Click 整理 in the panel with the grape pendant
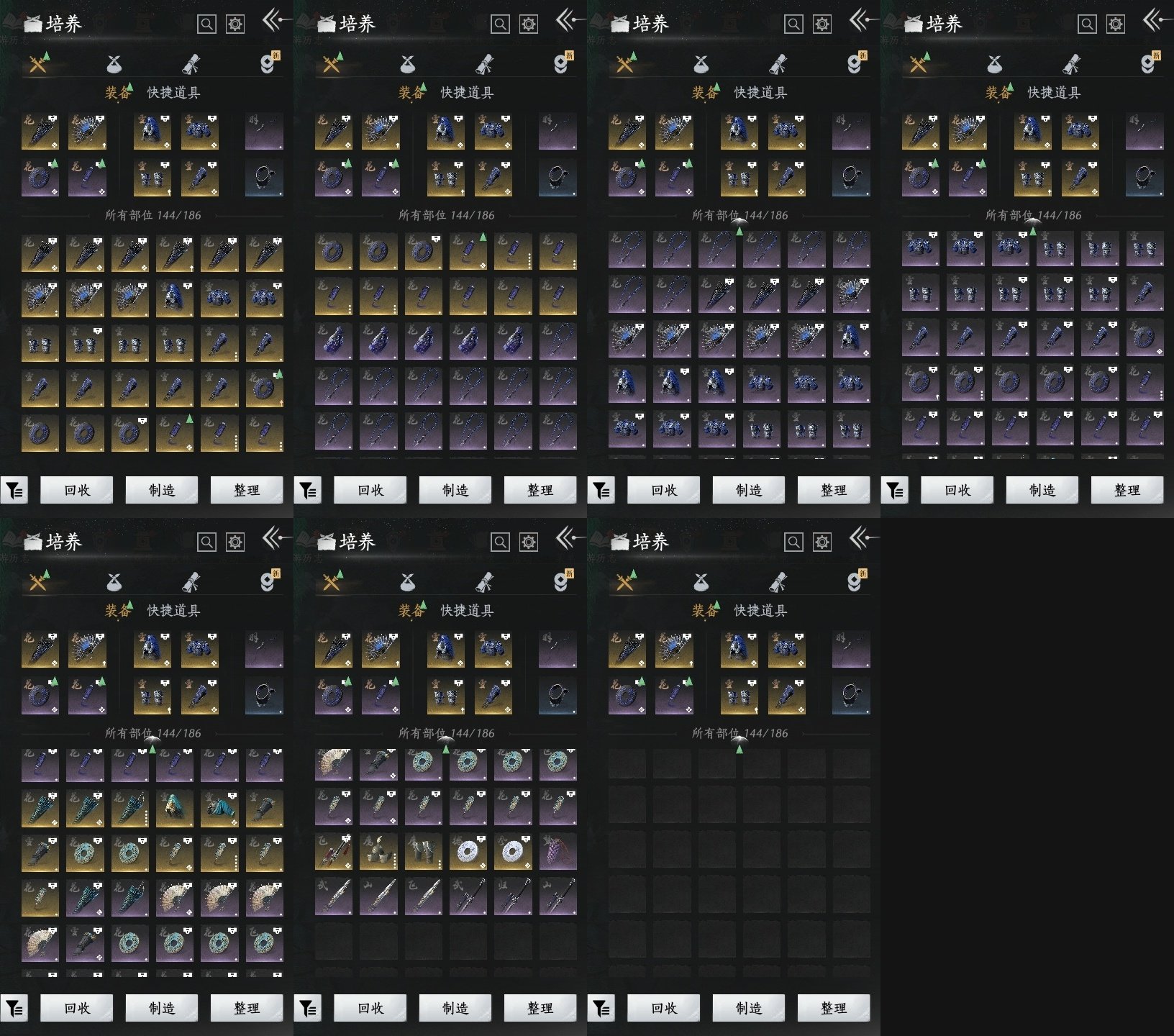The width and height of the screenshot is (1174, 1036). pos(540,1008)
